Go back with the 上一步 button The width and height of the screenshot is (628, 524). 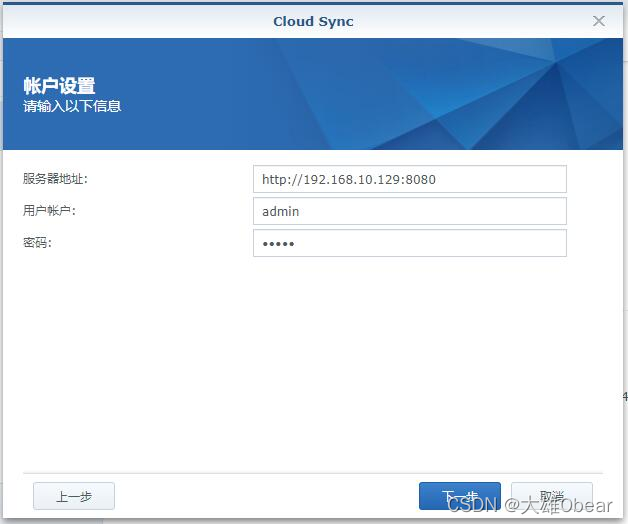point(74,496)
